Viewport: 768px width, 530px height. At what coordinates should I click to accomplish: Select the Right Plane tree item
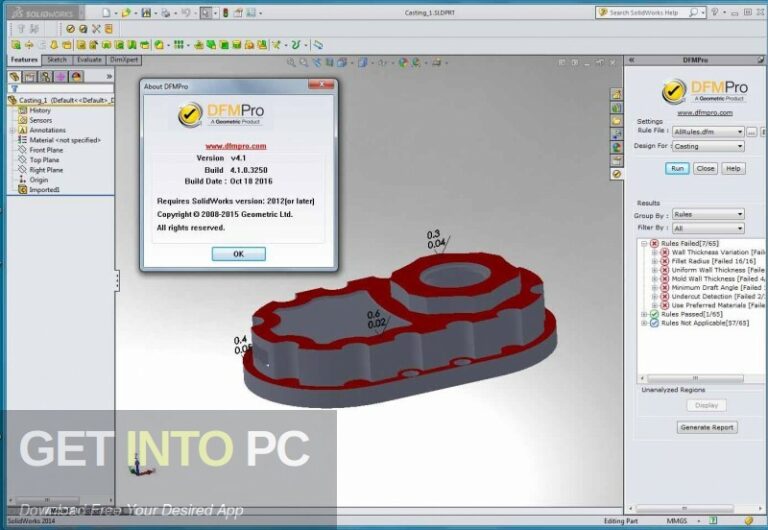pos(40,170)
